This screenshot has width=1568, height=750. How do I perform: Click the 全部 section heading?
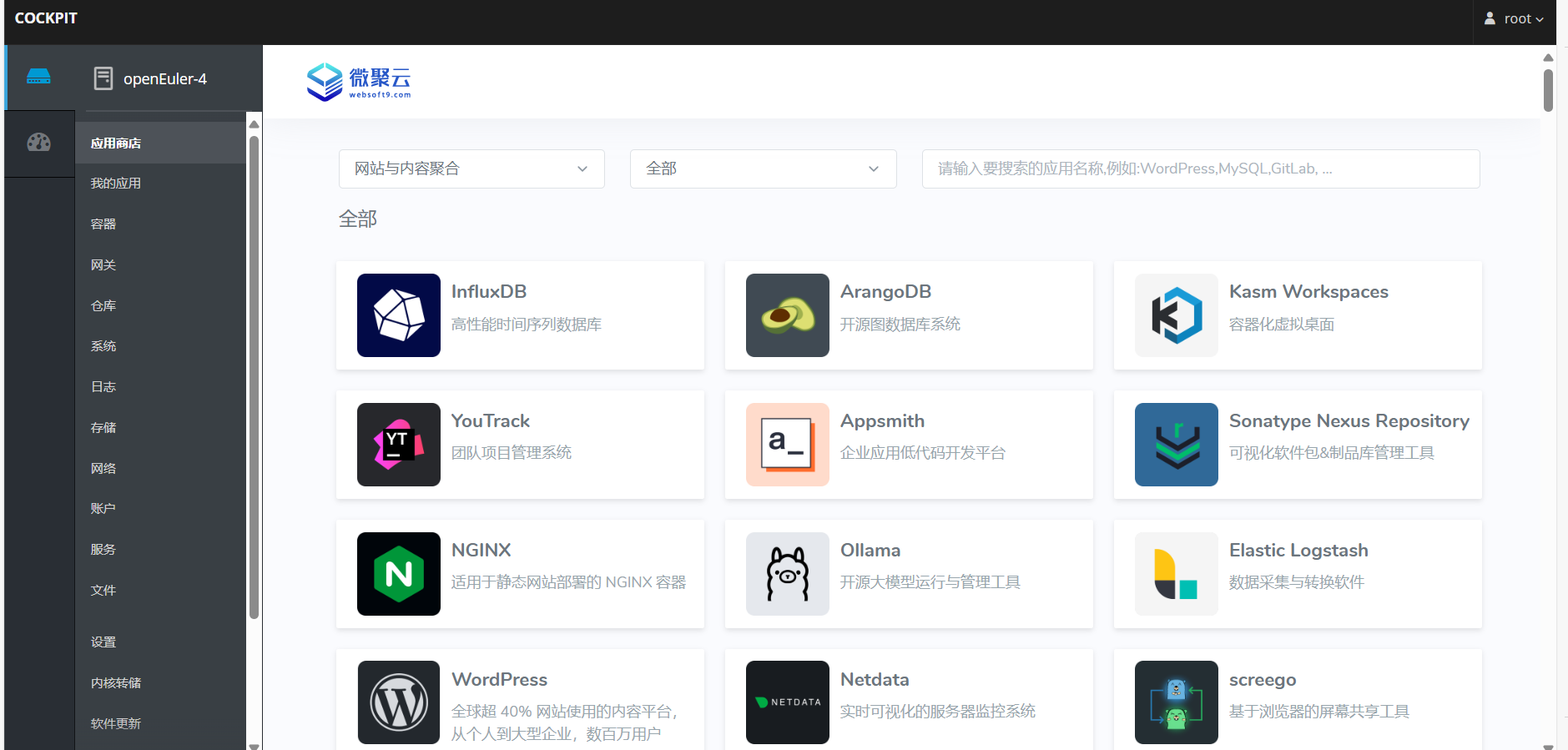358,219
